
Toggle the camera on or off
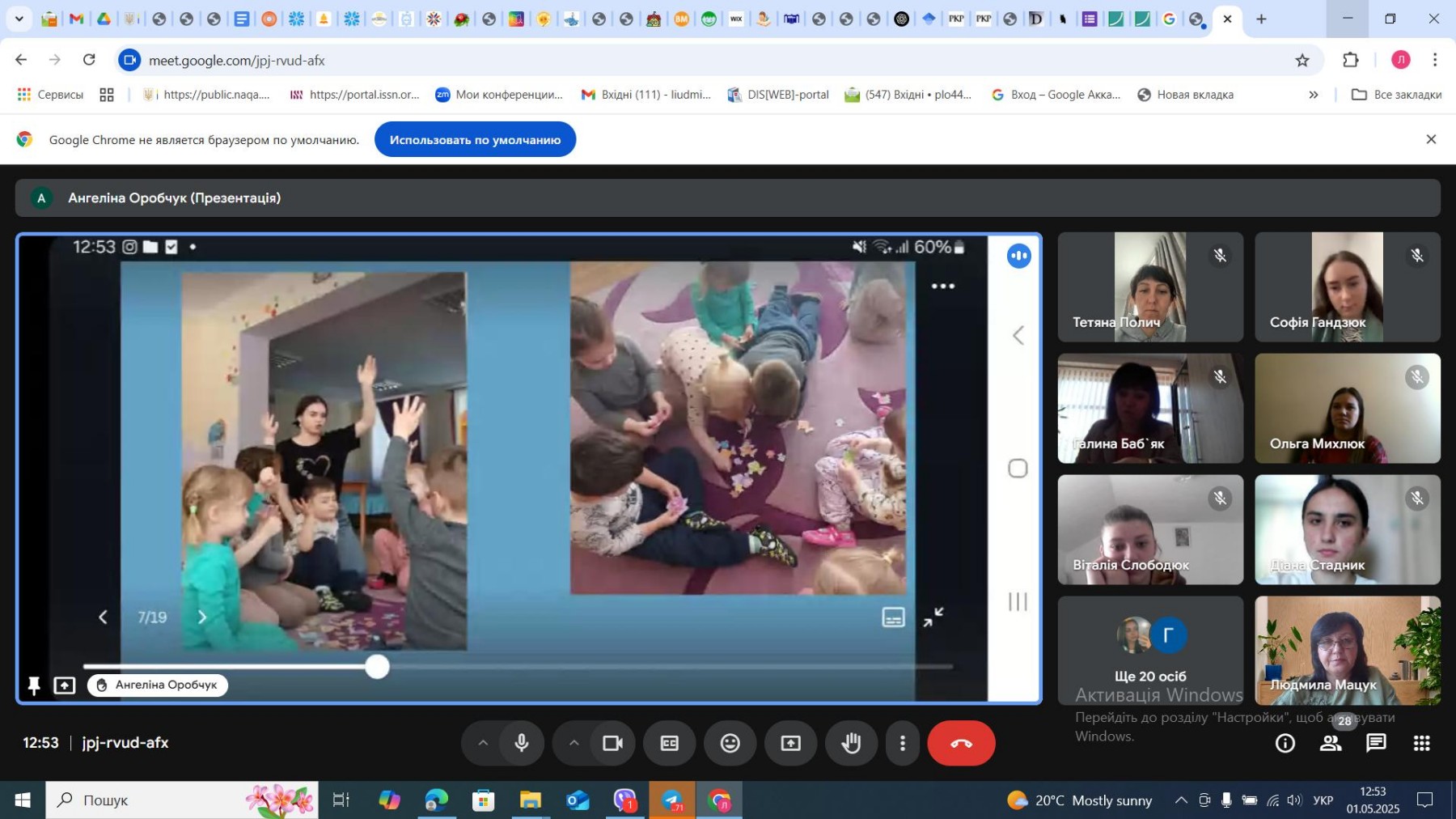coord(612,743)
